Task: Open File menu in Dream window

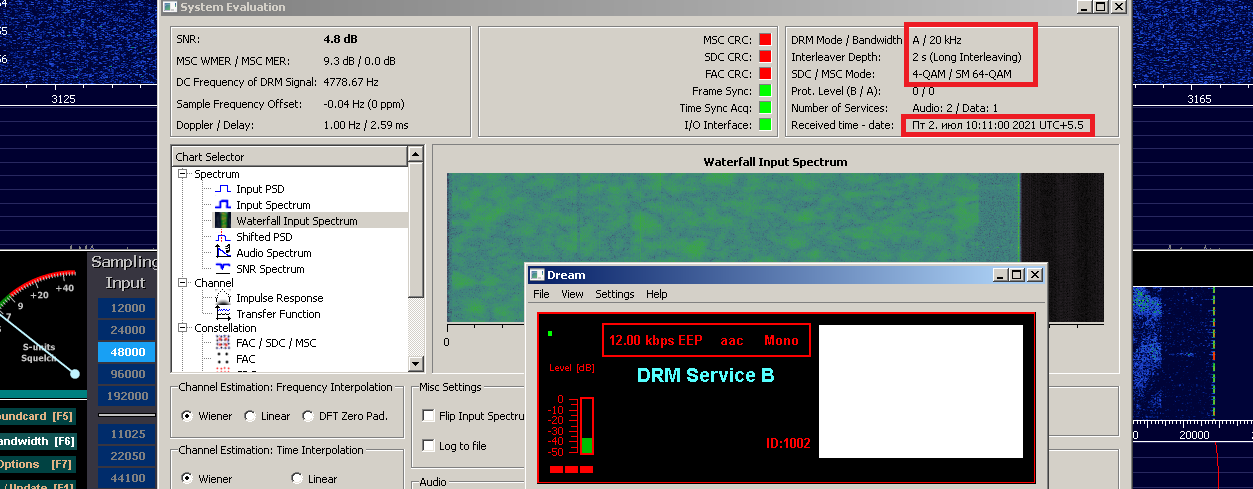Action: click(x=541, y=294)
